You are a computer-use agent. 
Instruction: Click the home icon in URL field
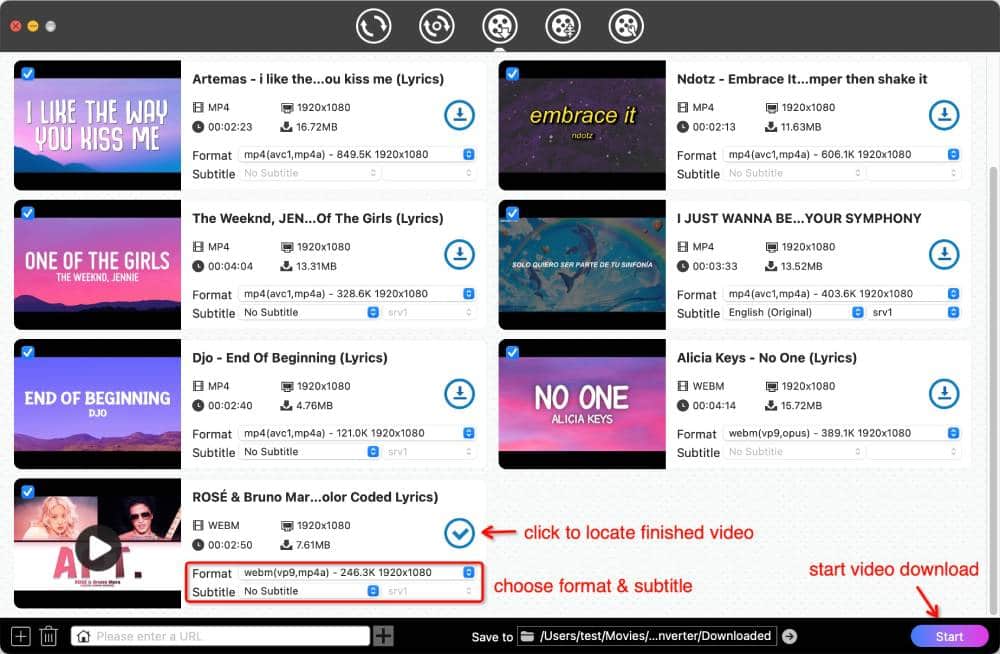tap(83, 636)
